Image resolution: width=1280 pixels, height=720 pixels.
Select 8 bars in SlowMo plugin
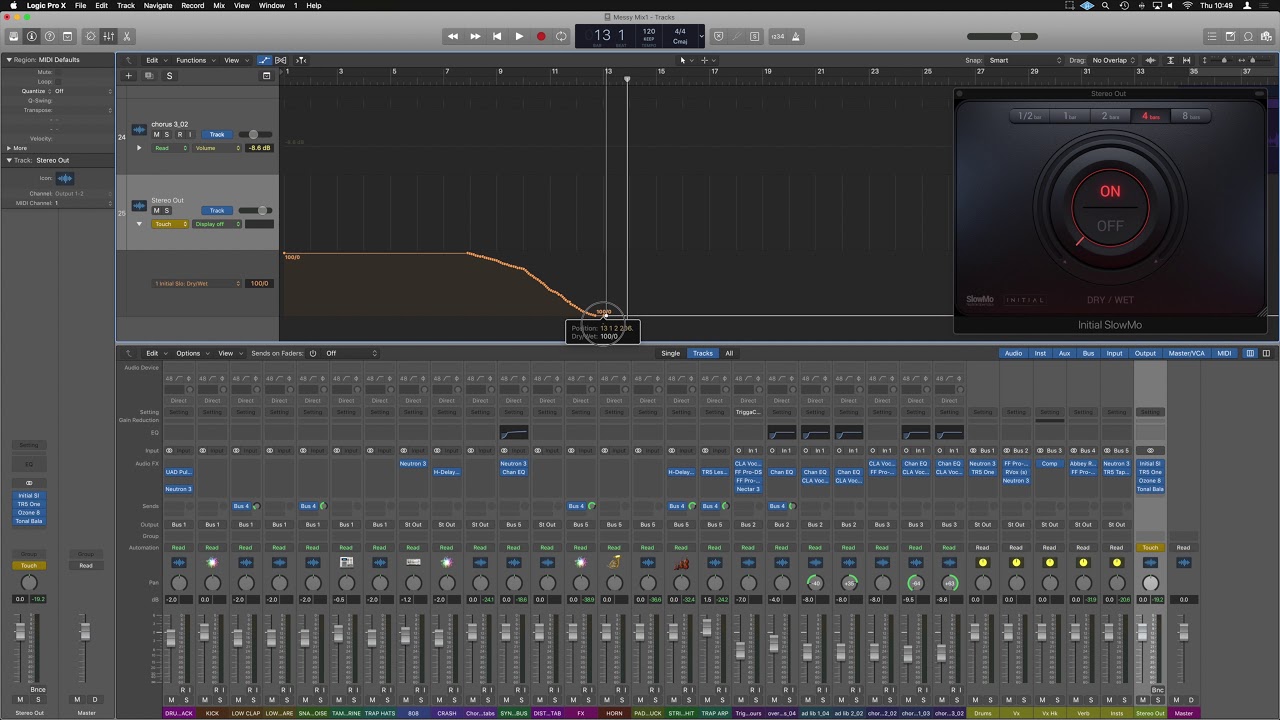coord(1191,116)
